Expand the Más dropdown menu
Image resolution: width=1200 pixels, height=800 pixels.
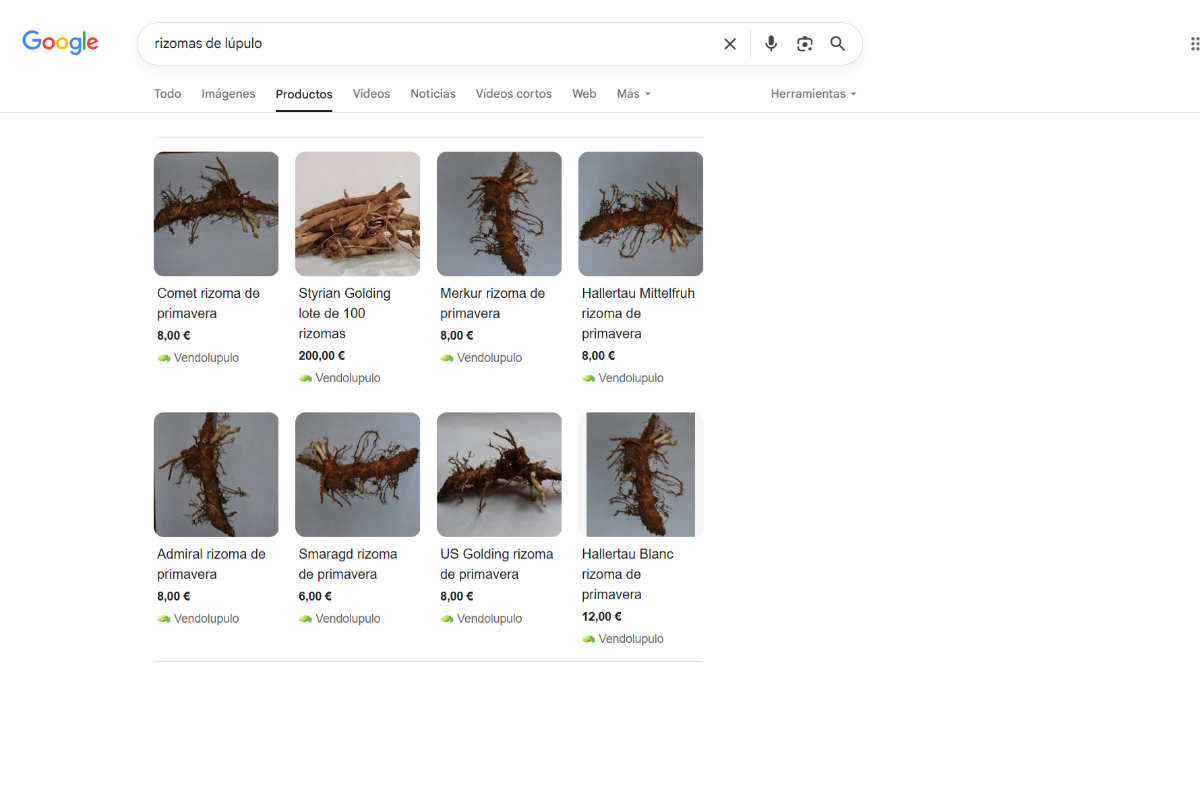tap(633, 94)
